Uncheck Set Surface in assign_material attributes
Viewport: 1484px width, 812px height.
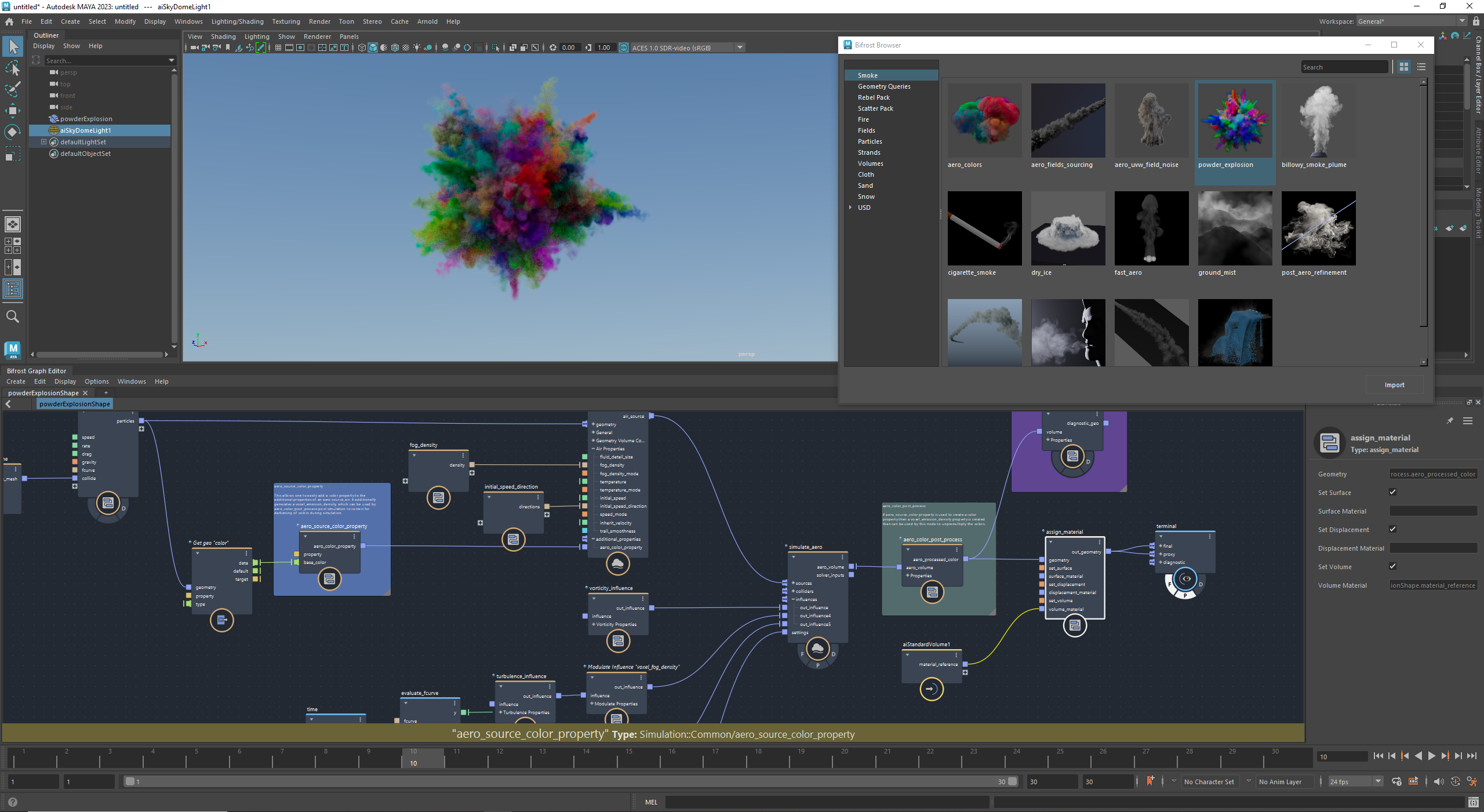coord(1394,491)
